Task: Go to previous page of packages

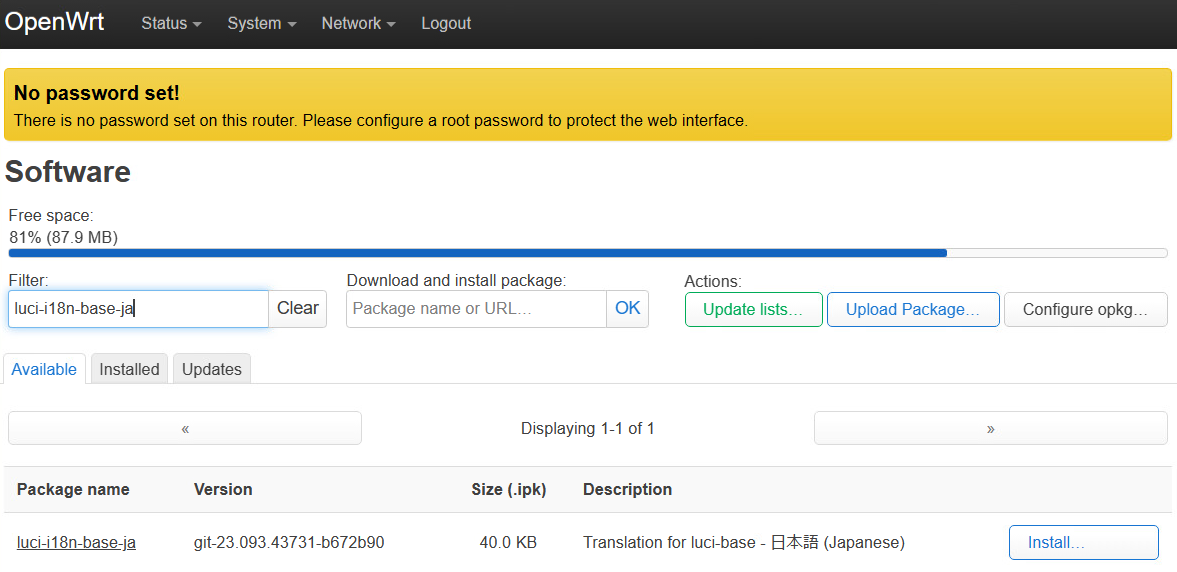Action: [185, 428]
